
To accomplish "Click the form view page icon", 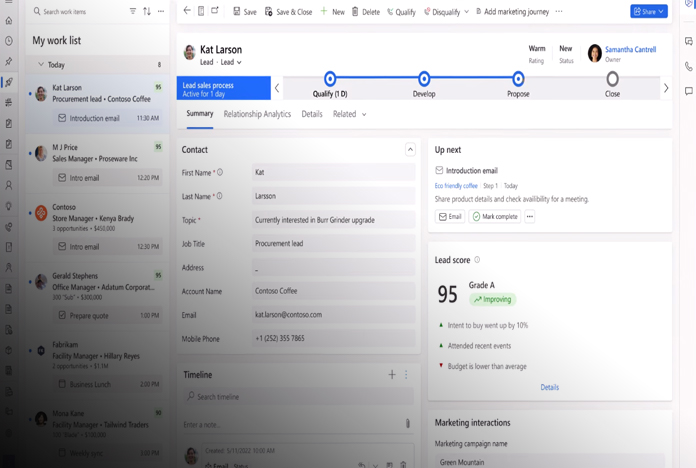I will (x=201, y=11).
